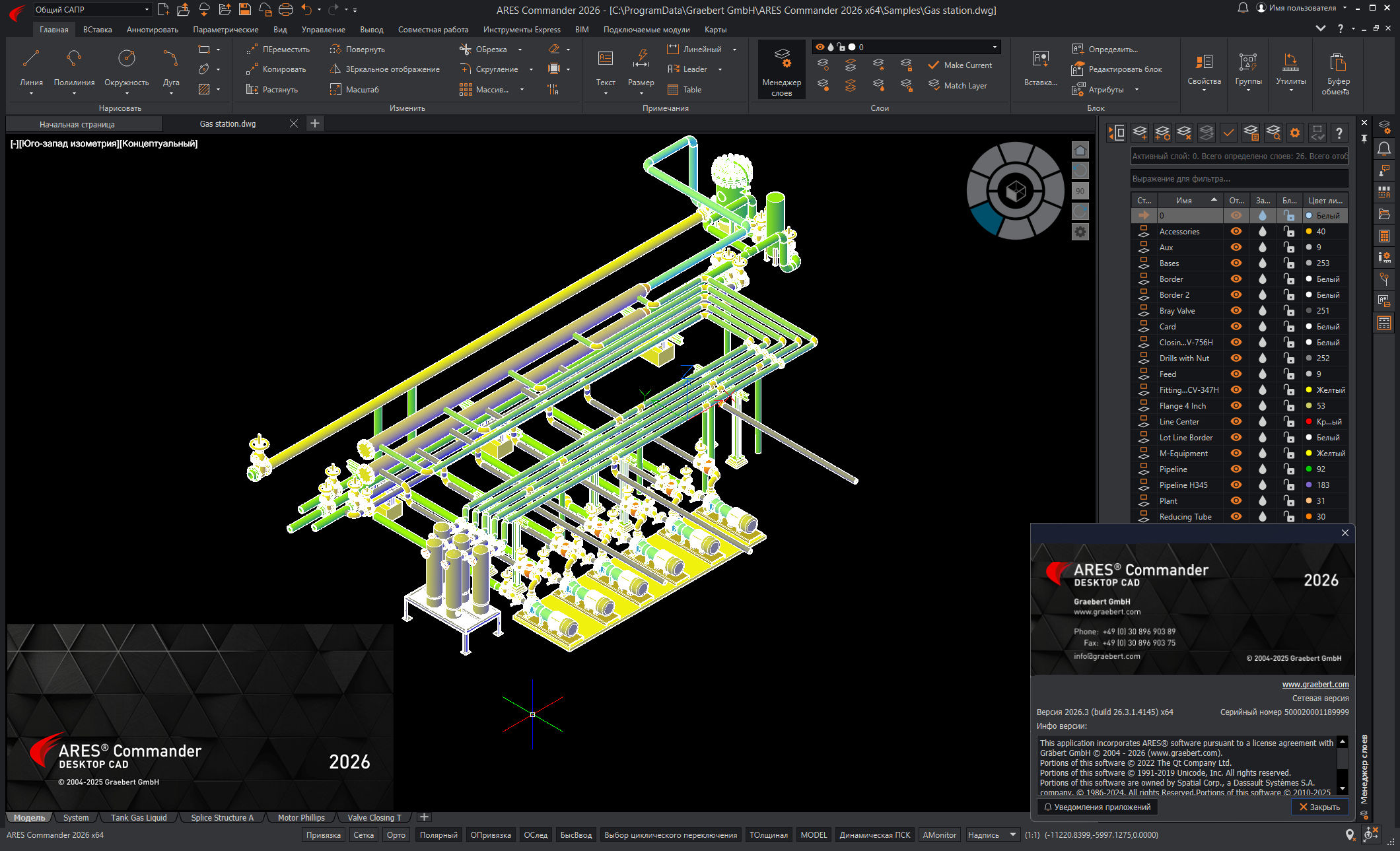Click the layer filter expression field
Image resolution: width=1400 pixels, height=851 pixels.
[x=1238, y=179]
